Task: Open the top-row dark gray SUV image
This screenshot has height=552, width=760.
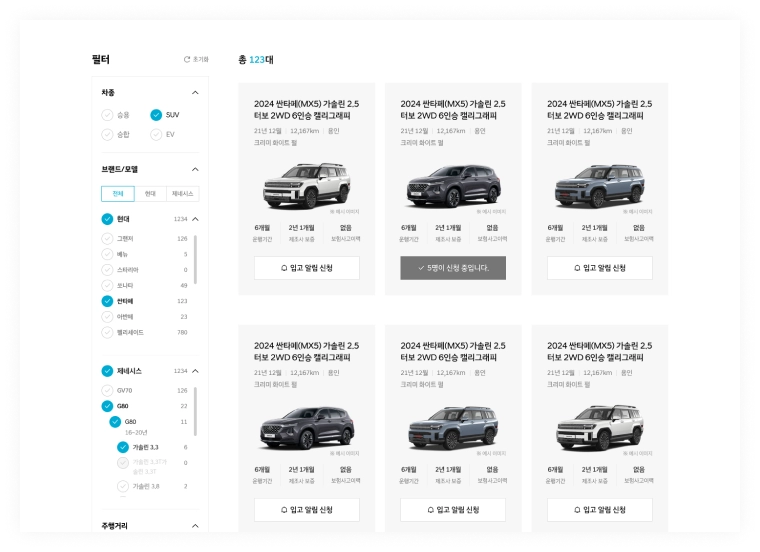Action: pyautogui.click(x=453, y=186)
